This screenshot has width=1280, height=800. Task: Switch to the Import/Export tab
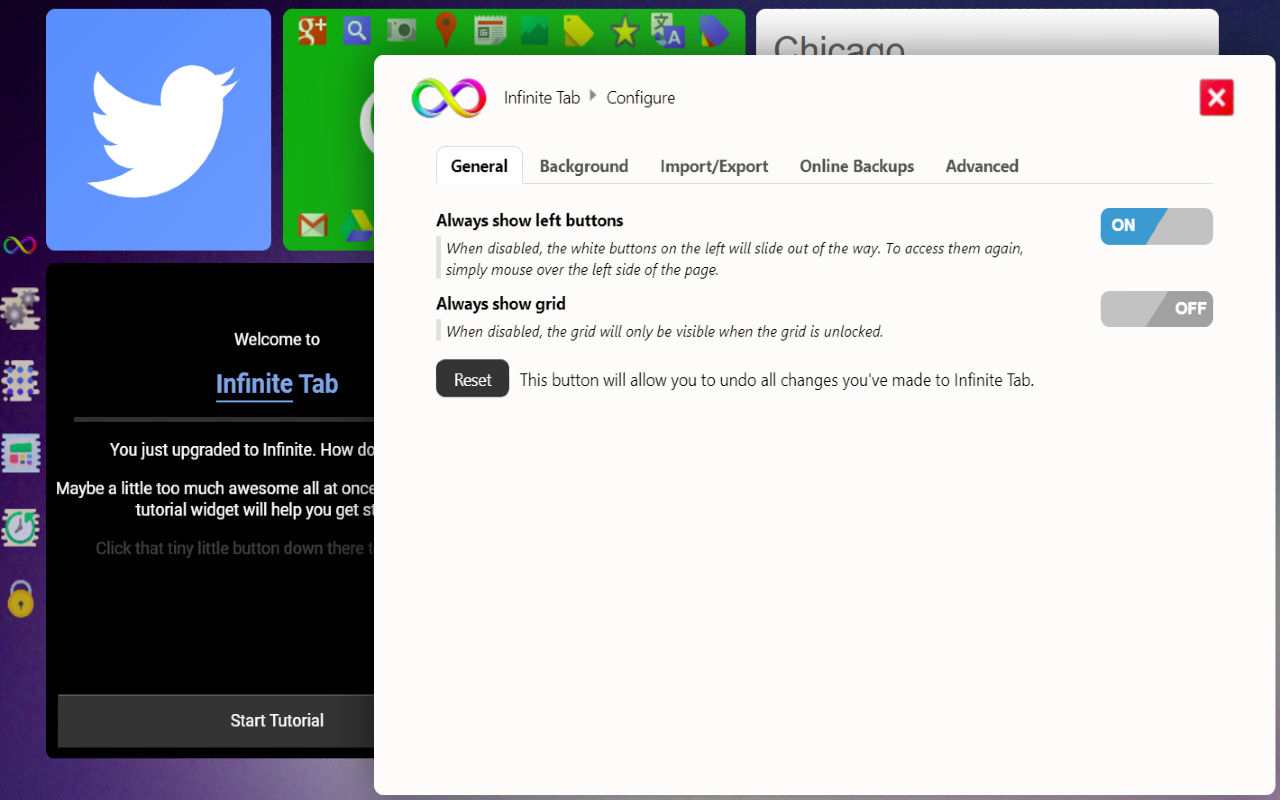714,166
